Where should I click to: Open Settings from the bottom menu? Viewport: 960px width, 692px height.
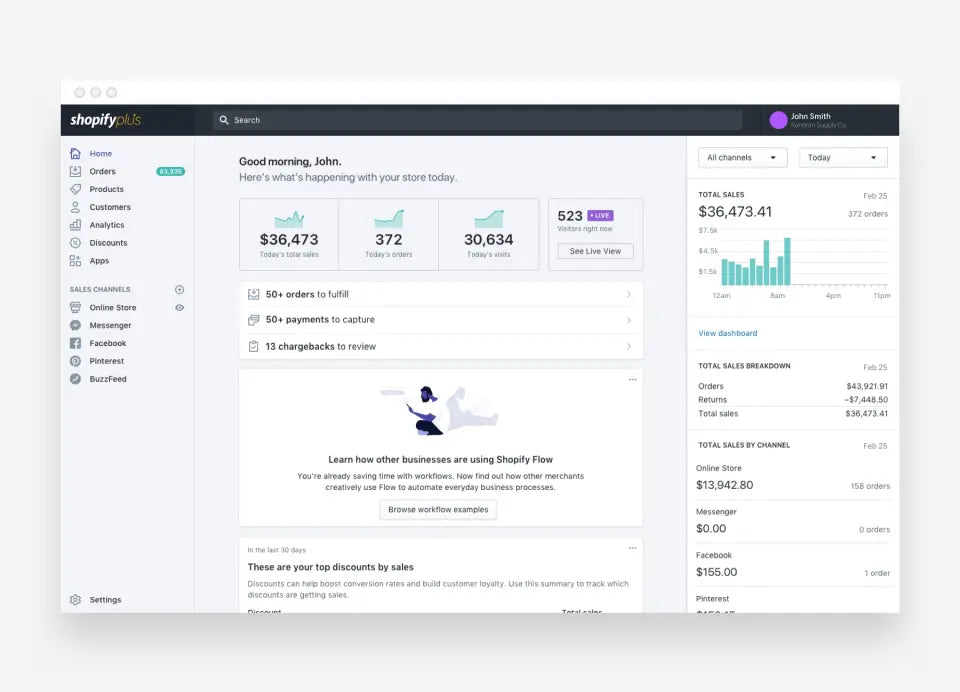[x=105, y=599]
